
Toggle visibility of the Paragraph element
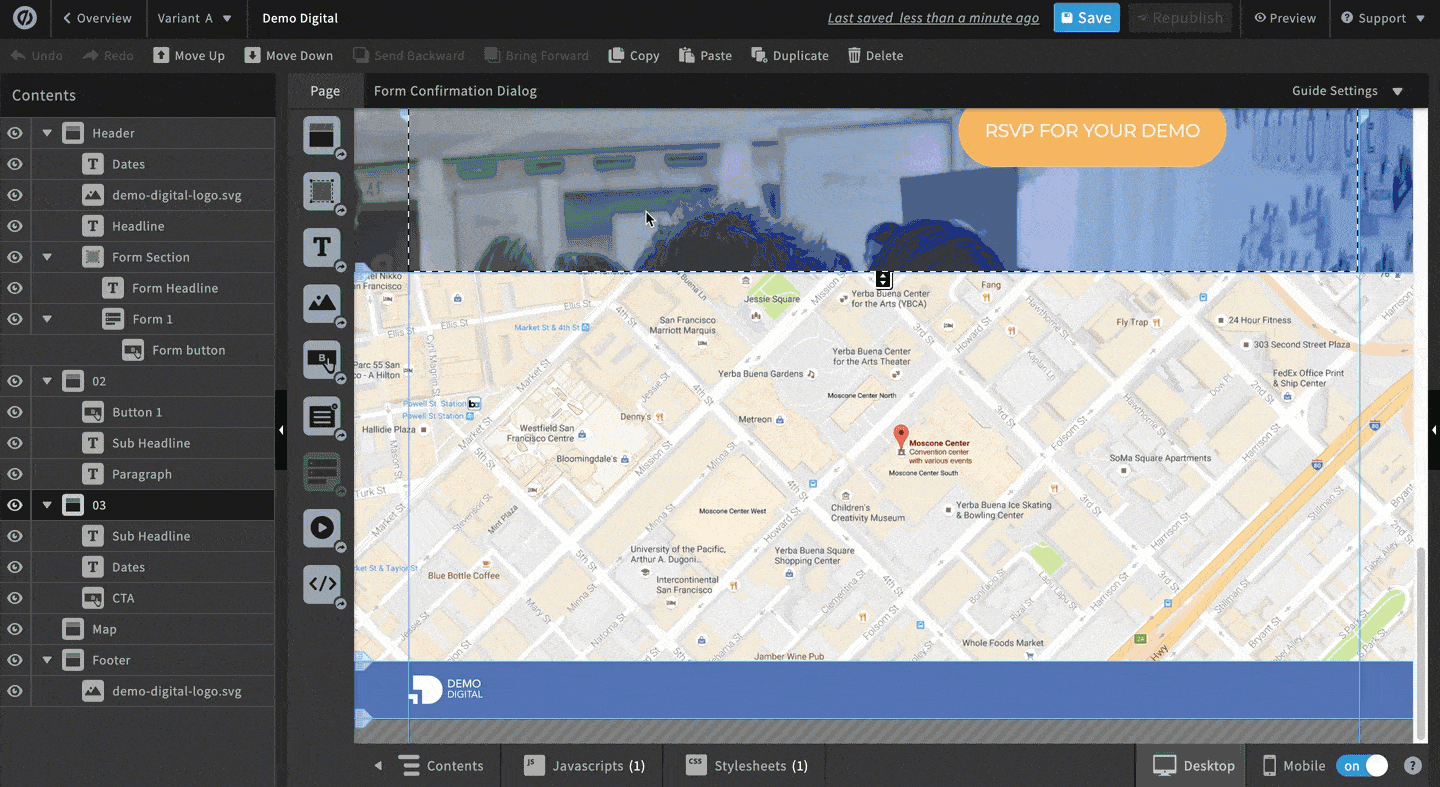15,474
